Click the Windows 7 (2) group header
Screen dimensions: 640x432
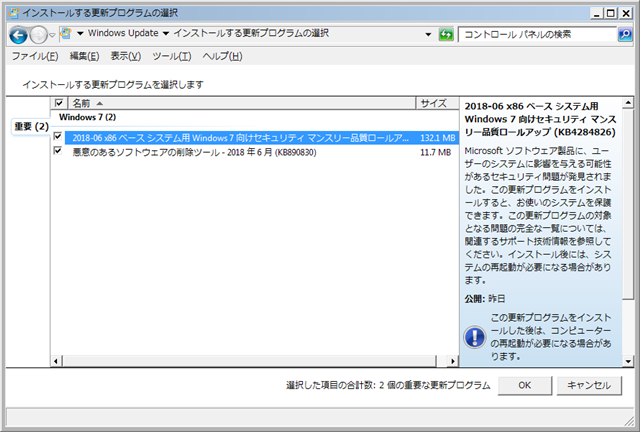(87, 117)
